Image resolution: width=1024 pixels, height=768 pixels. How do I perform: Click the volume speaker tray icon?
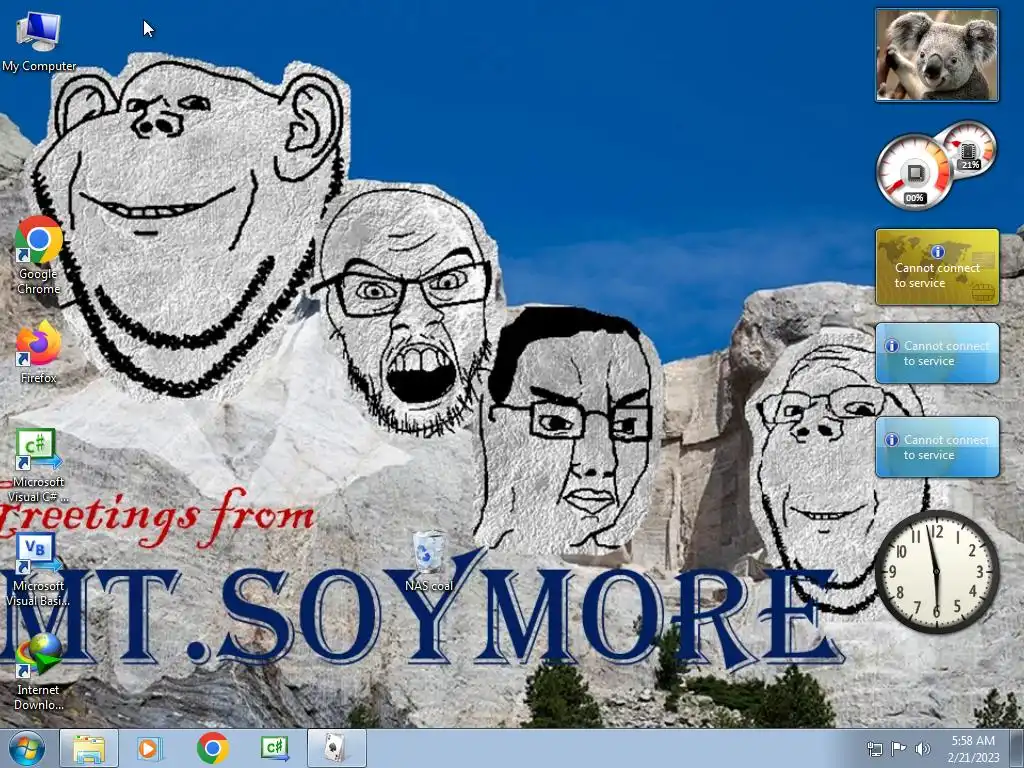(923, 749)
